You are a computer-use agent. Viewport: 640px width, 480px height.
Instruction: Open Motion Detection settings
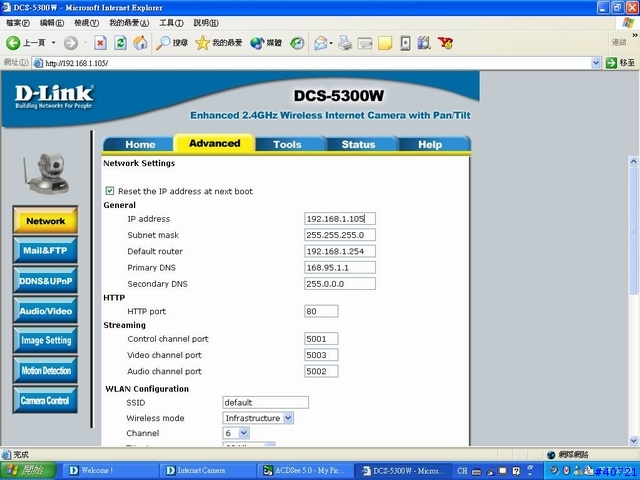[x=45, y=370]
